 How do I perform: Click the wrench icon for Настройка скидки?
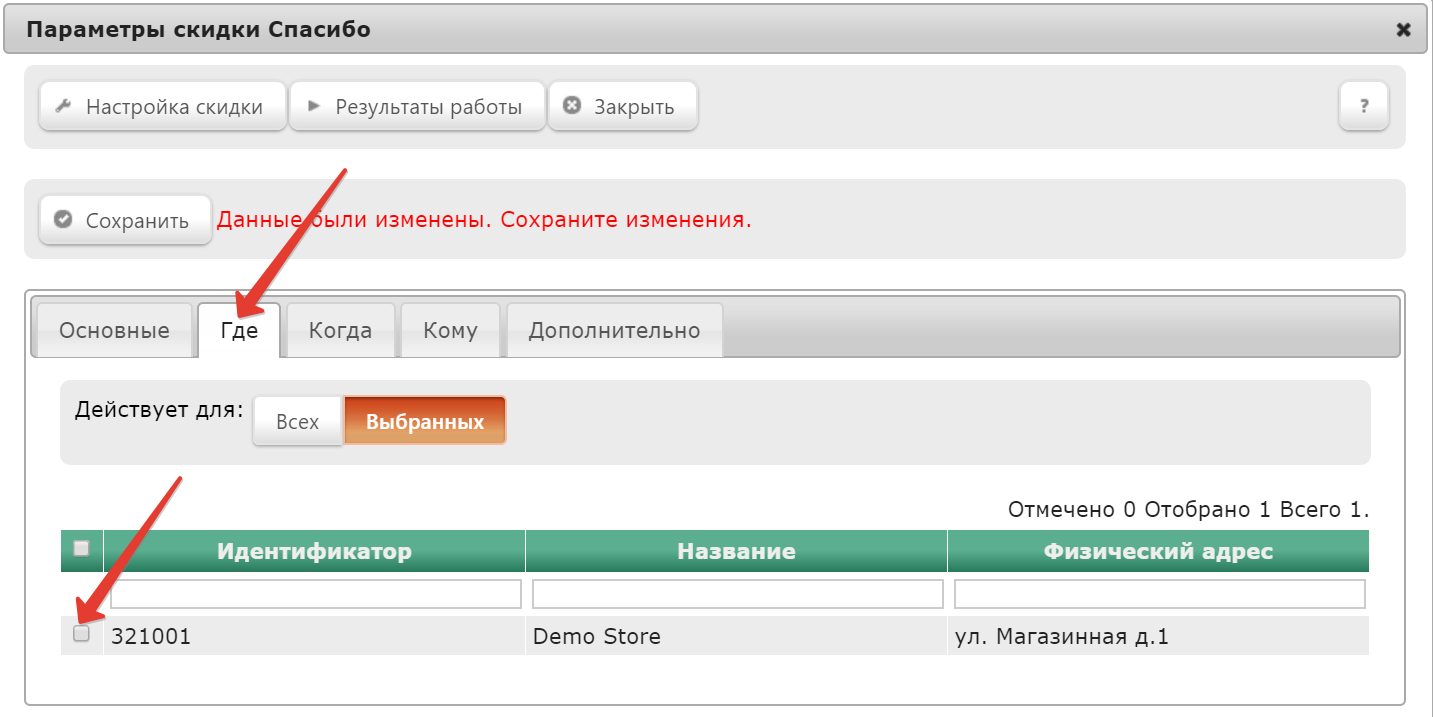61,106
